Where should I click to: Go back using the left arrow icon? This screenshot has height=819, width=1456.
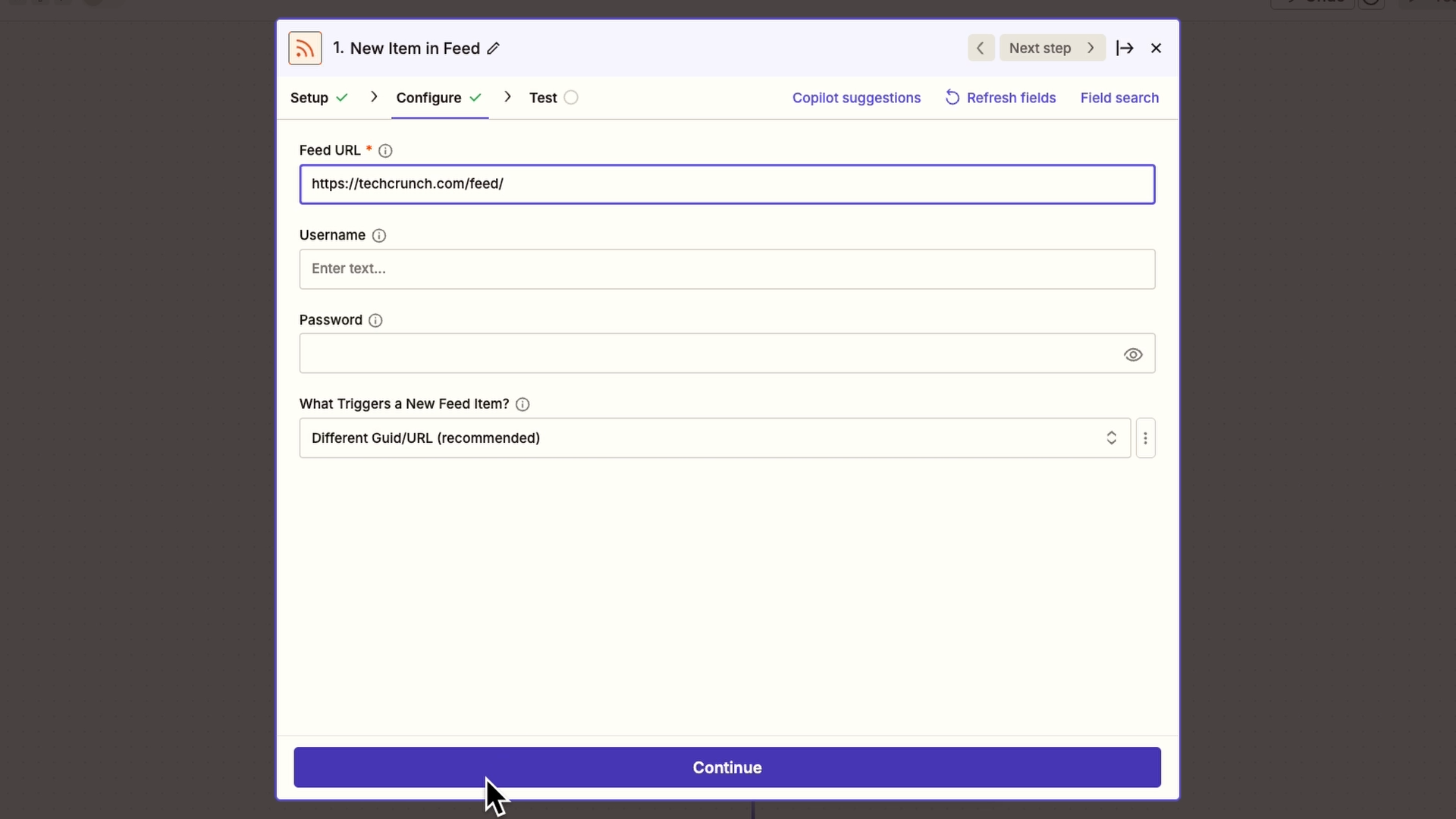[x=980, y=48]
